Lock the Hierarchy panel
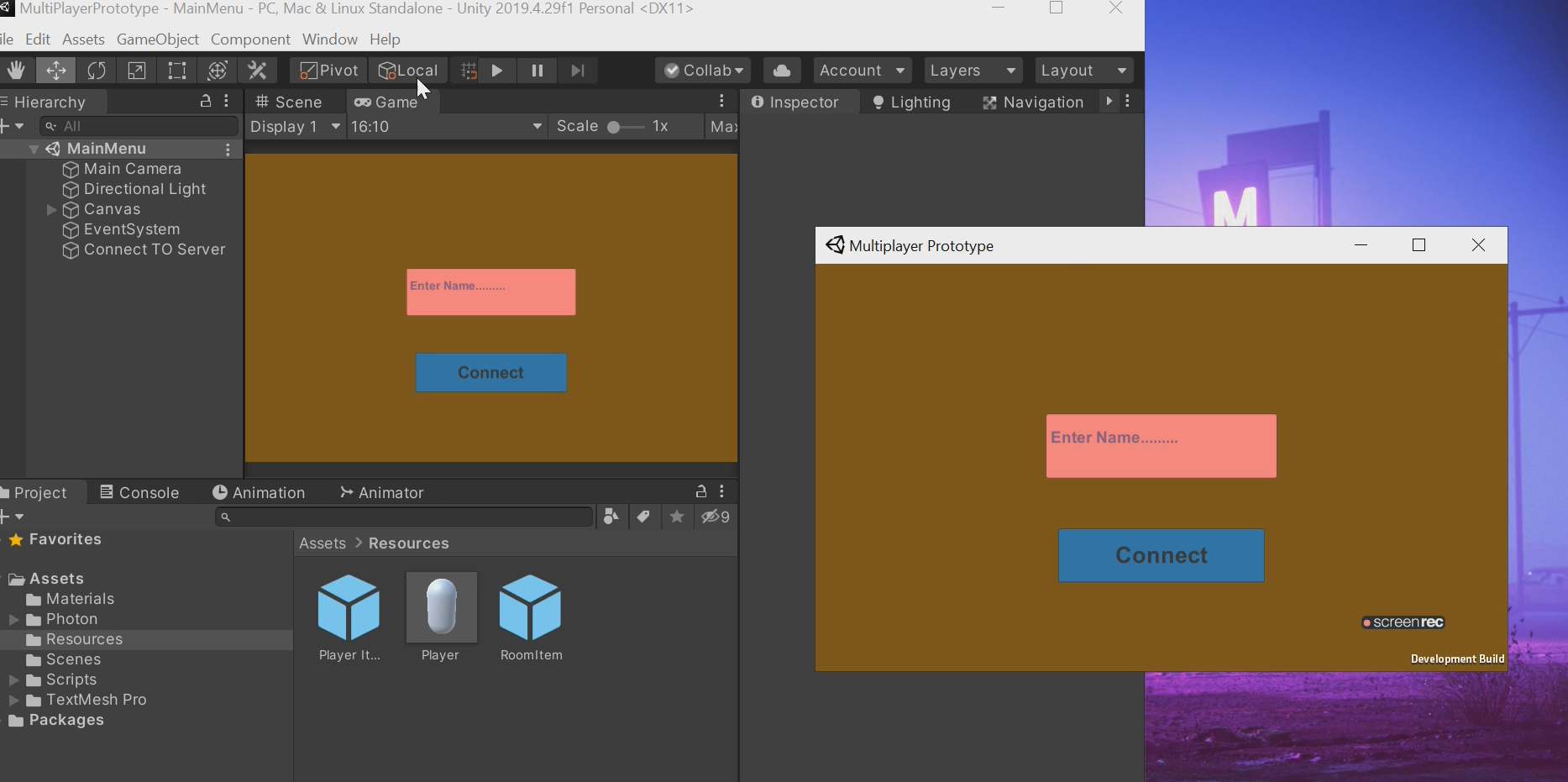 click(x=205, y=102)
